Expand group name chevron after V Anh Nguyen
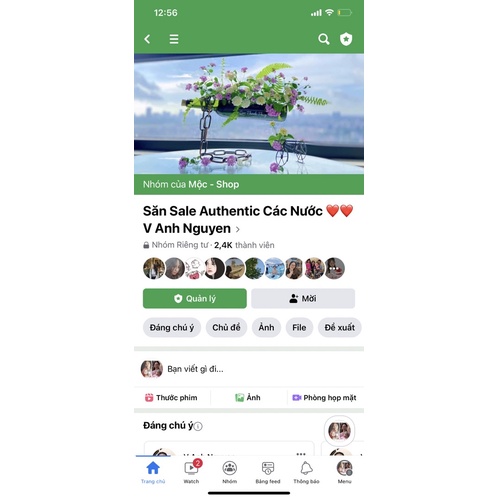The width and height of the screenshot is (499, 499). (238, 229)
